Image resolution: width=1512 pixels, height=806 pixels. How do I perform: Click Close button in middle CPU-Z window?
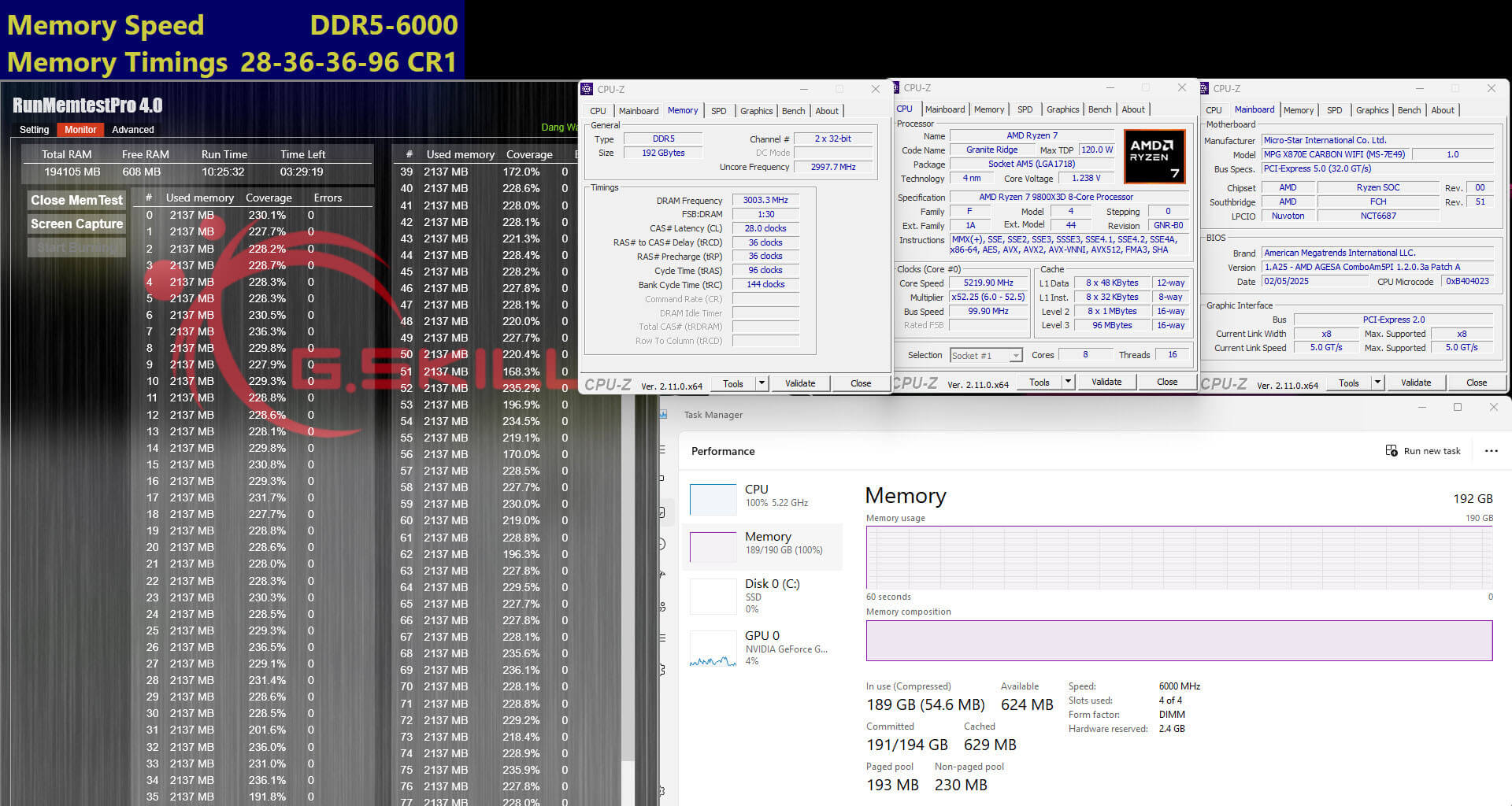click(x=1167, y=382)
